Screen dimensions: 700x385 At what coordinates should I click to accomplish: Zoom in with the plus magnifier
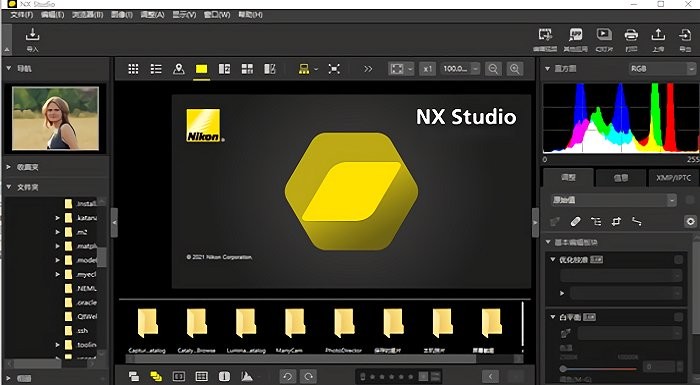click(515, 69)
